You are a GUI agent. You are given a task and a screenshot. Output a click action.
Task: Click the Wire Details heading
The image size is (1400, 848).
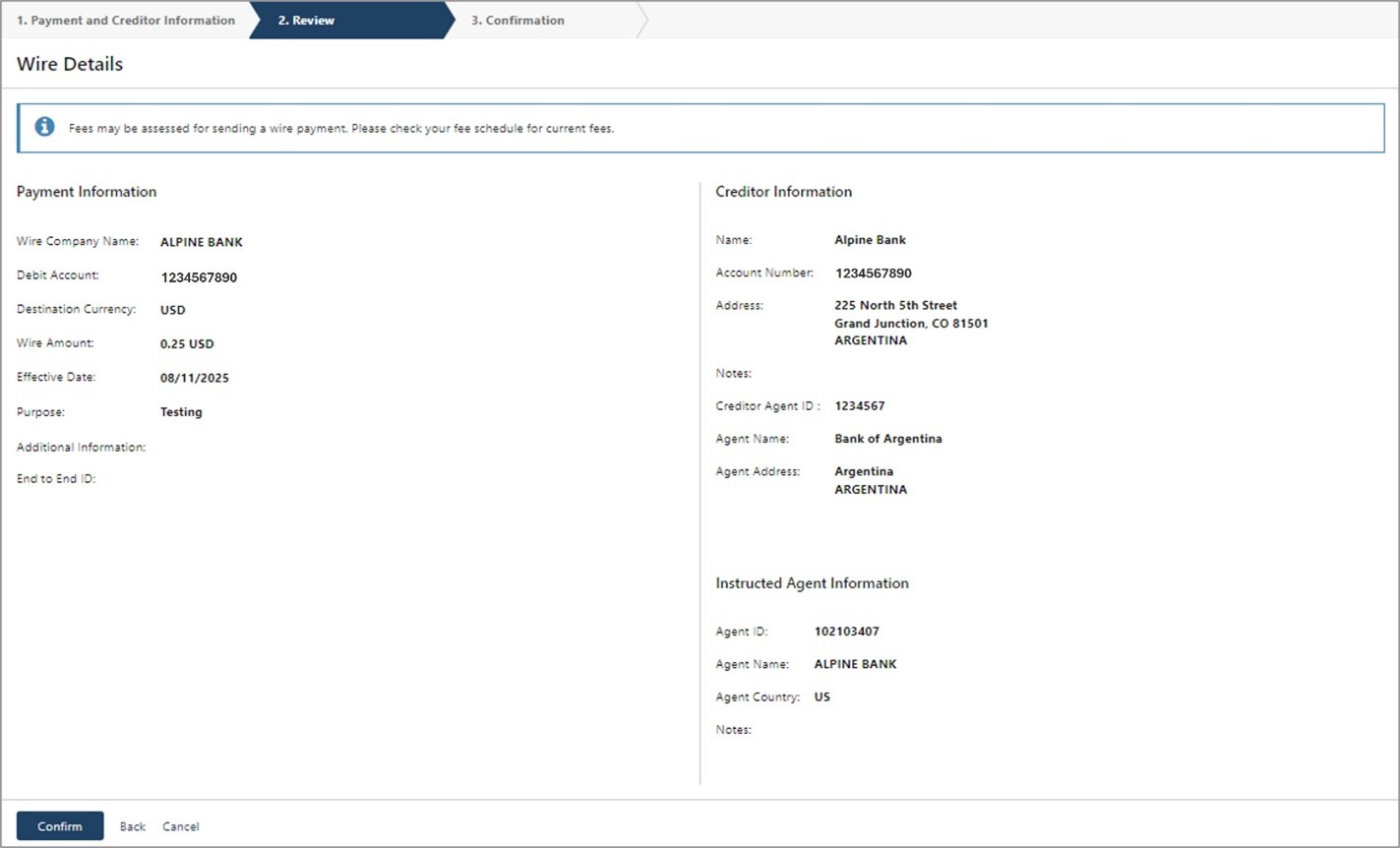tap(70, 64)
